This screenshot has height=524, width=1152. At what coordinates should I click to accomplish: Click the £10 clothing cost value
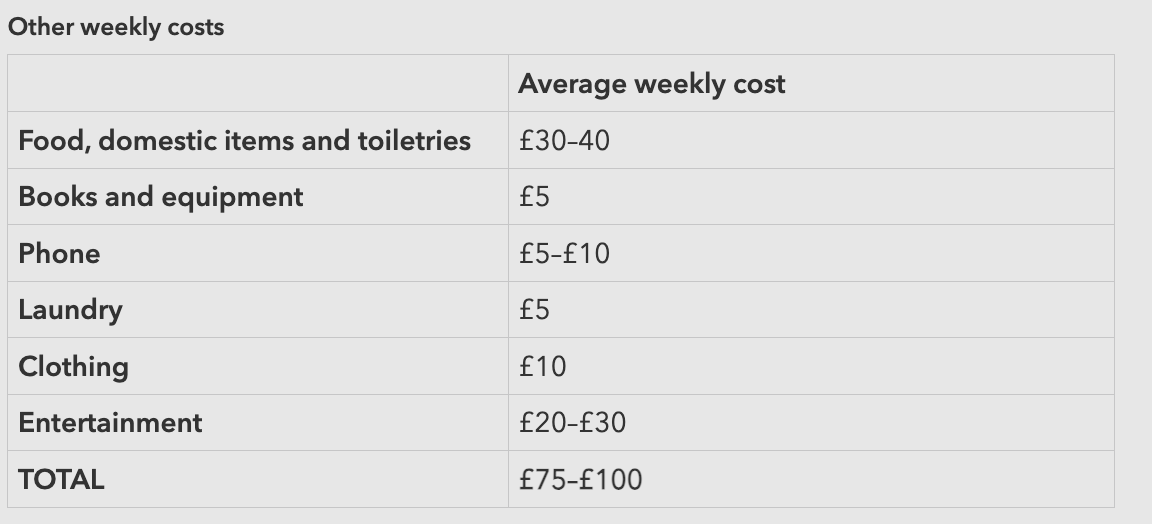coord(543,367)
